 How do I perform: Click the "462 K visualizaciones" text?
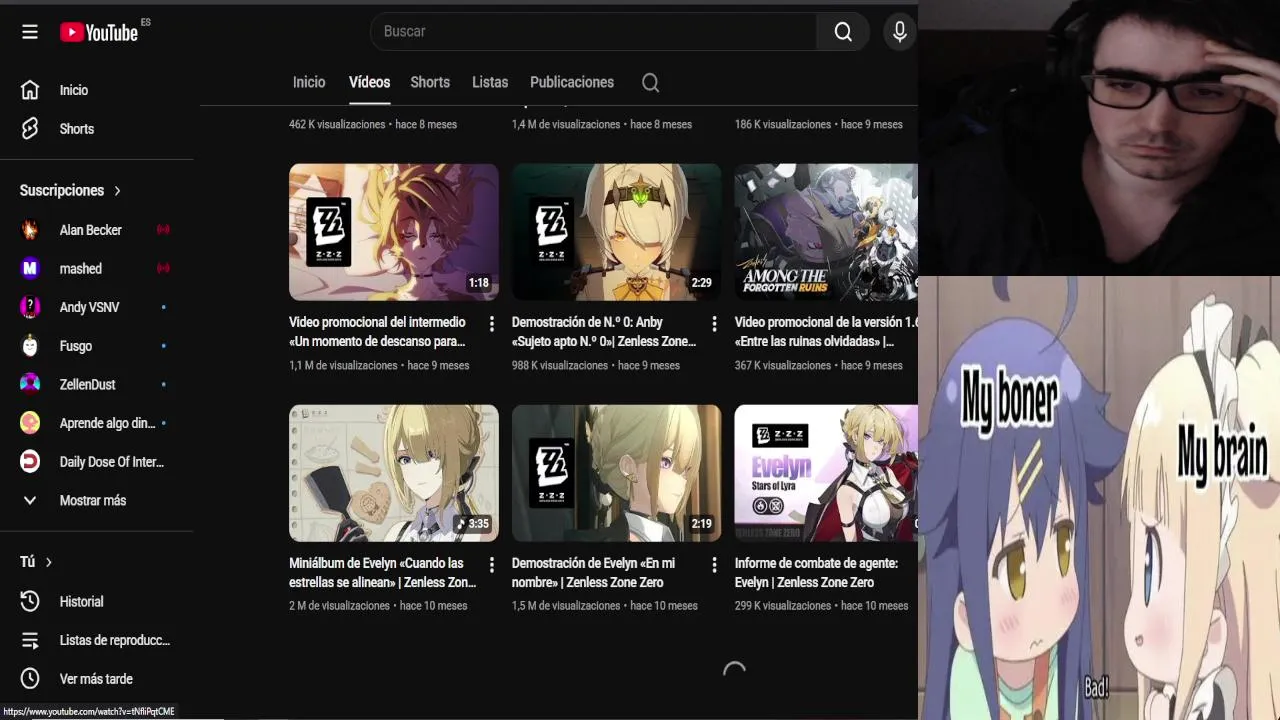point(337,125)
